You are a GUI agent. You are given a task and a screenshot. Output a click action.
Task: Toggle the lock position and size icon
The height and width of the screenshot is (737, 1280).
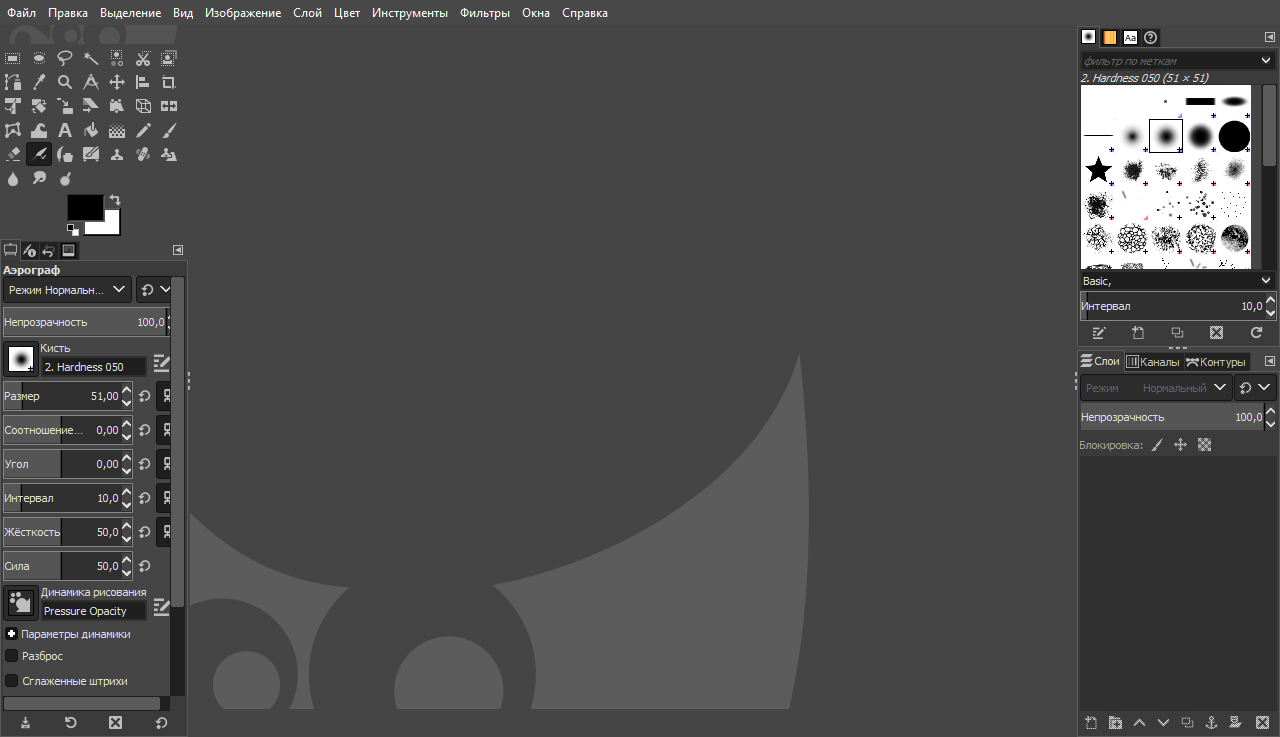(1180, 445)
